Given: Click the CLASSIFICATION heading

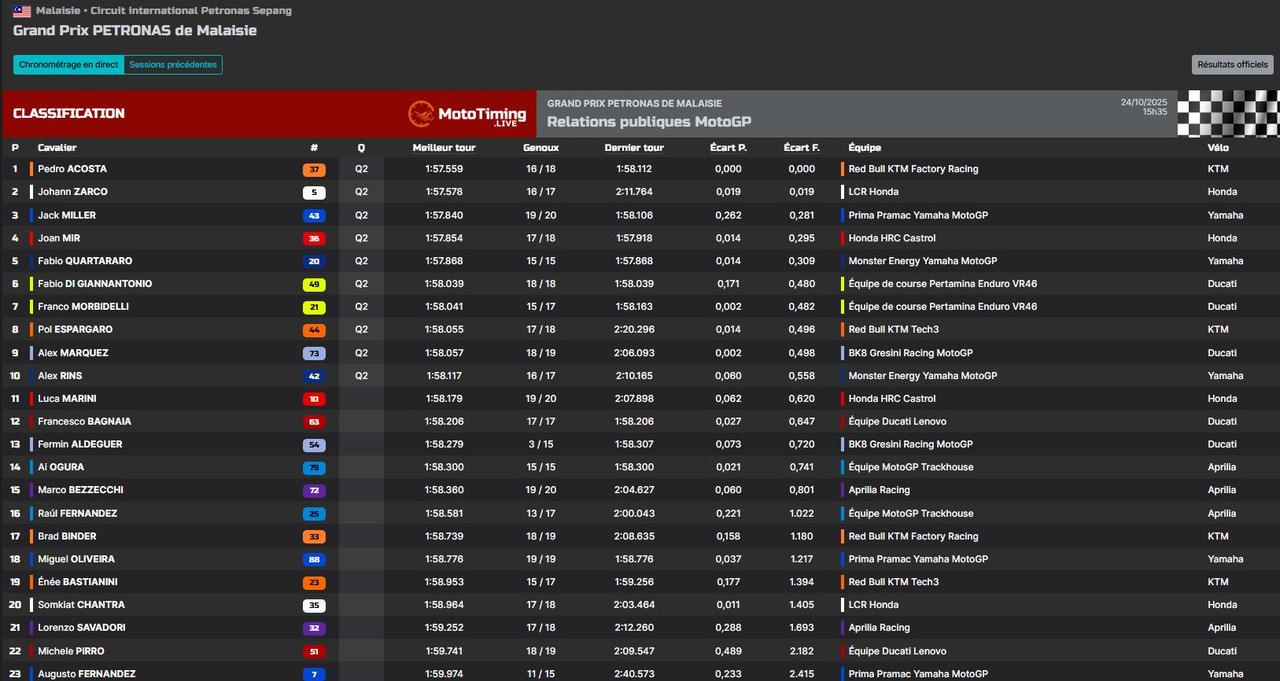Looking at the screenshot, I should [x=69, y=114].
